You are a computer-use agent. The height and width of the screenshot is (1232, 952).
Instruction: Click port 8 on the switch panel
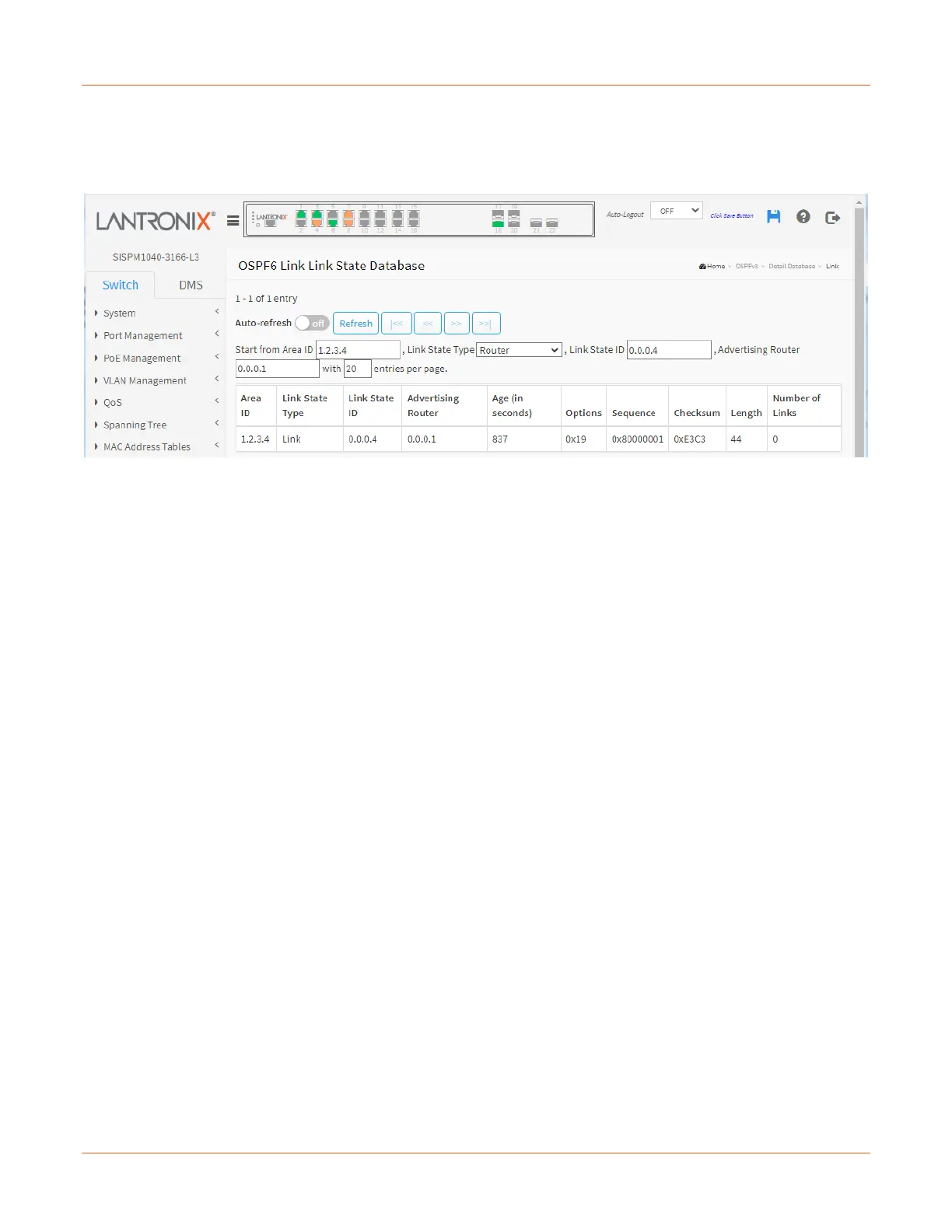pyautogui.click(x=348, y=223)
